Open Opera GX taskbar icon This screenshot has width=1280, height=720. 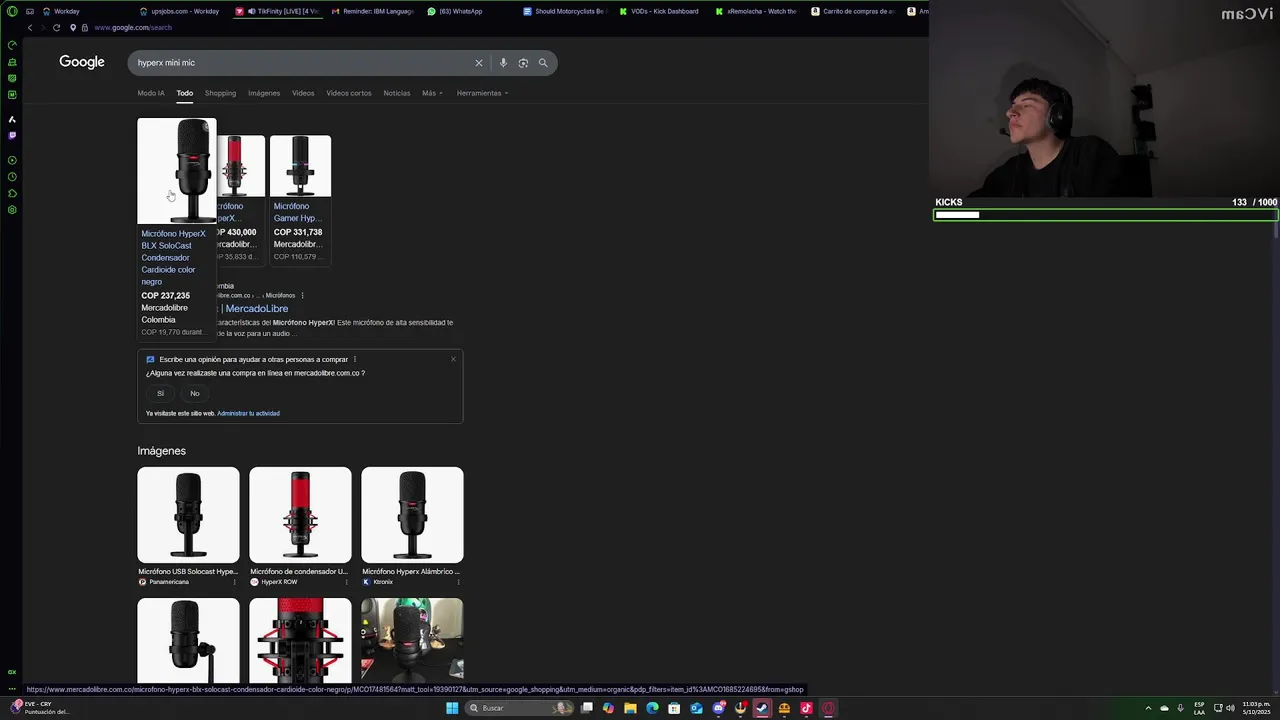[828, 708]
